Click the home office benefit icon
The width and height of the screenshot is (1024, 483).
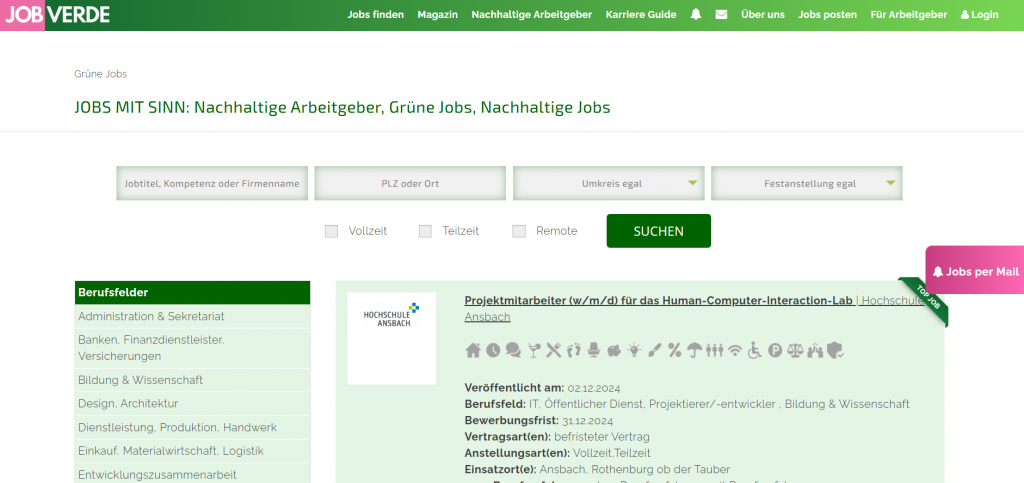(x=474, y=350)
